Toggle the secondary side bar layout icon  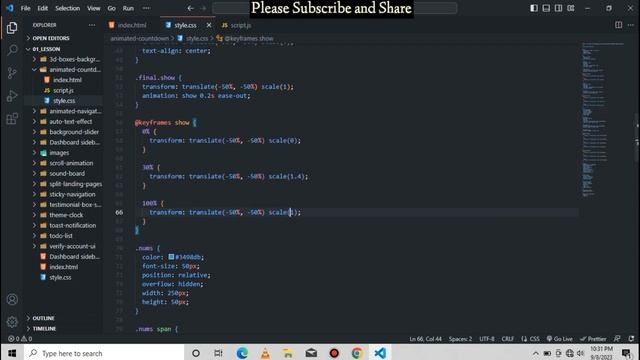(558, 8)
